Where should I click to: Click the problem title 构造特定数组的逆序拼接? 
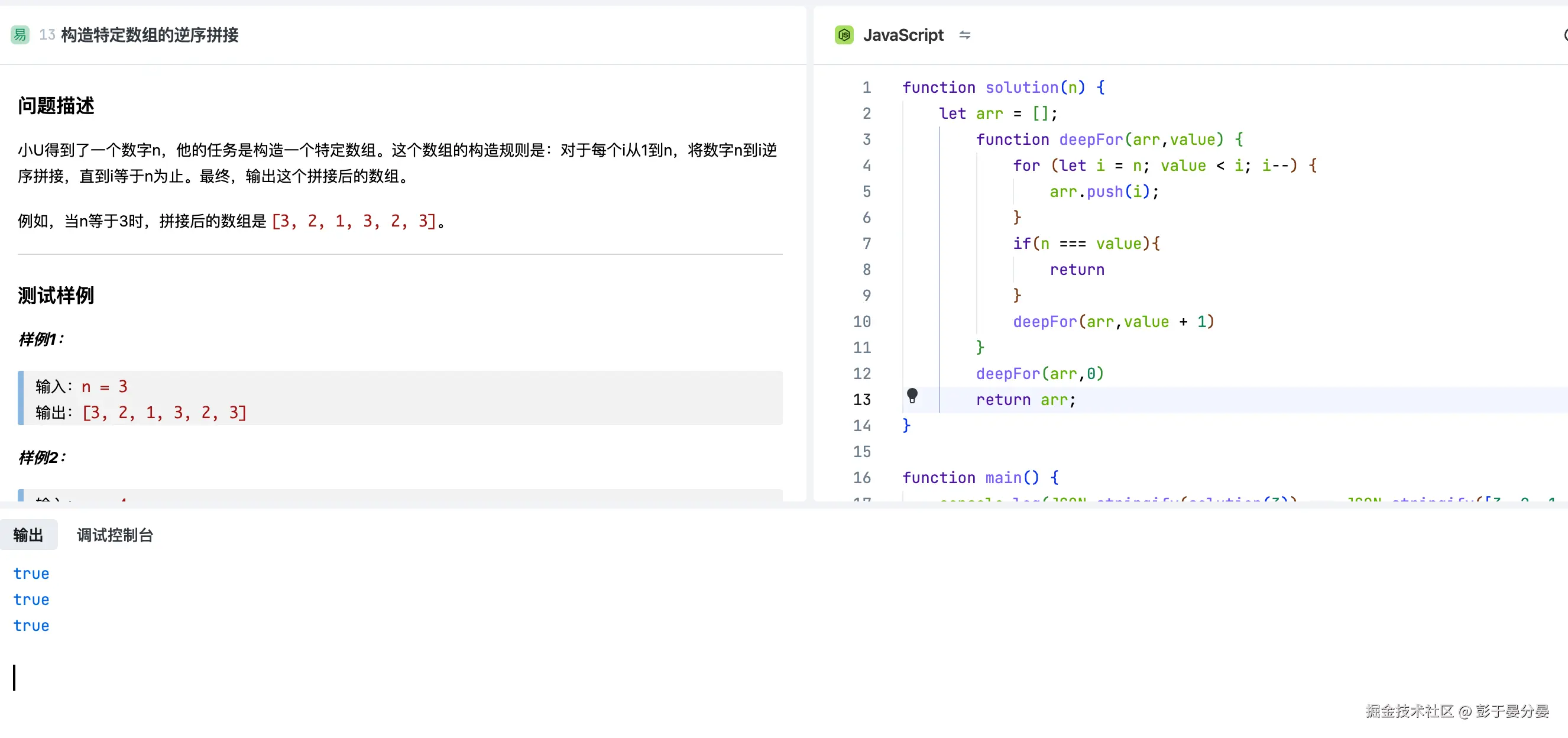[x=150, y=35]
